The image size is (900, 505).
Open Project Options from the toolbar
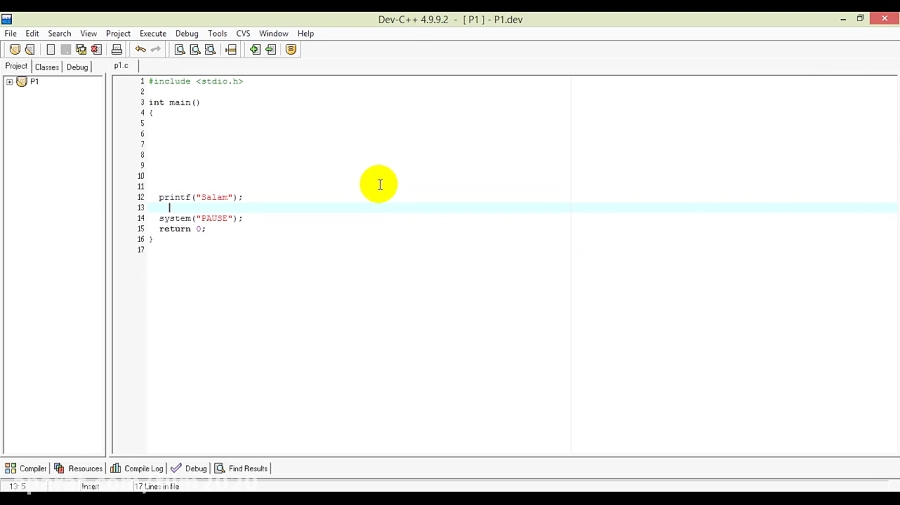[x=291, y=49]
